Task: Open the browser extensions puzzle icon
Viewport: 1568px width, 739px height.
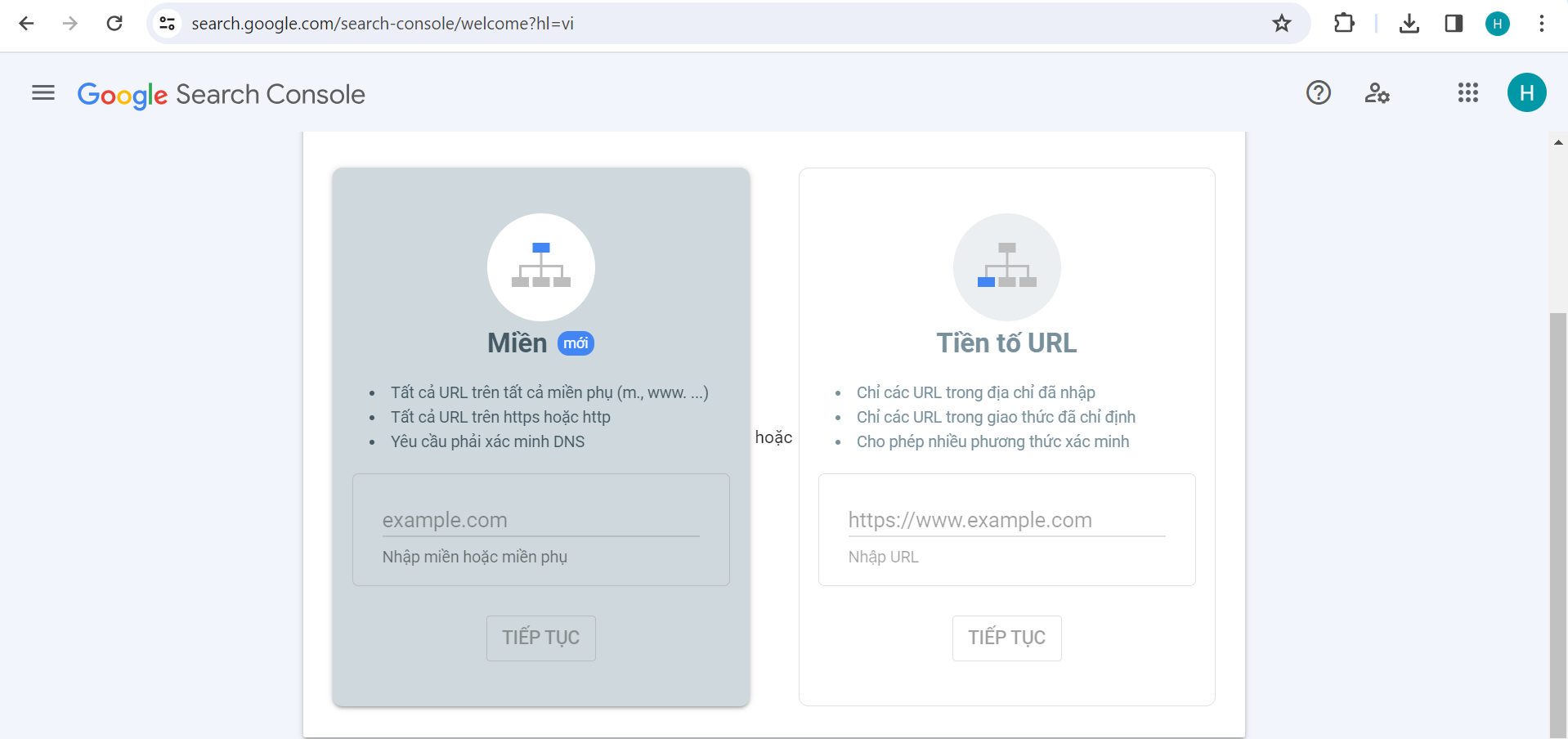Action: 1344,24
